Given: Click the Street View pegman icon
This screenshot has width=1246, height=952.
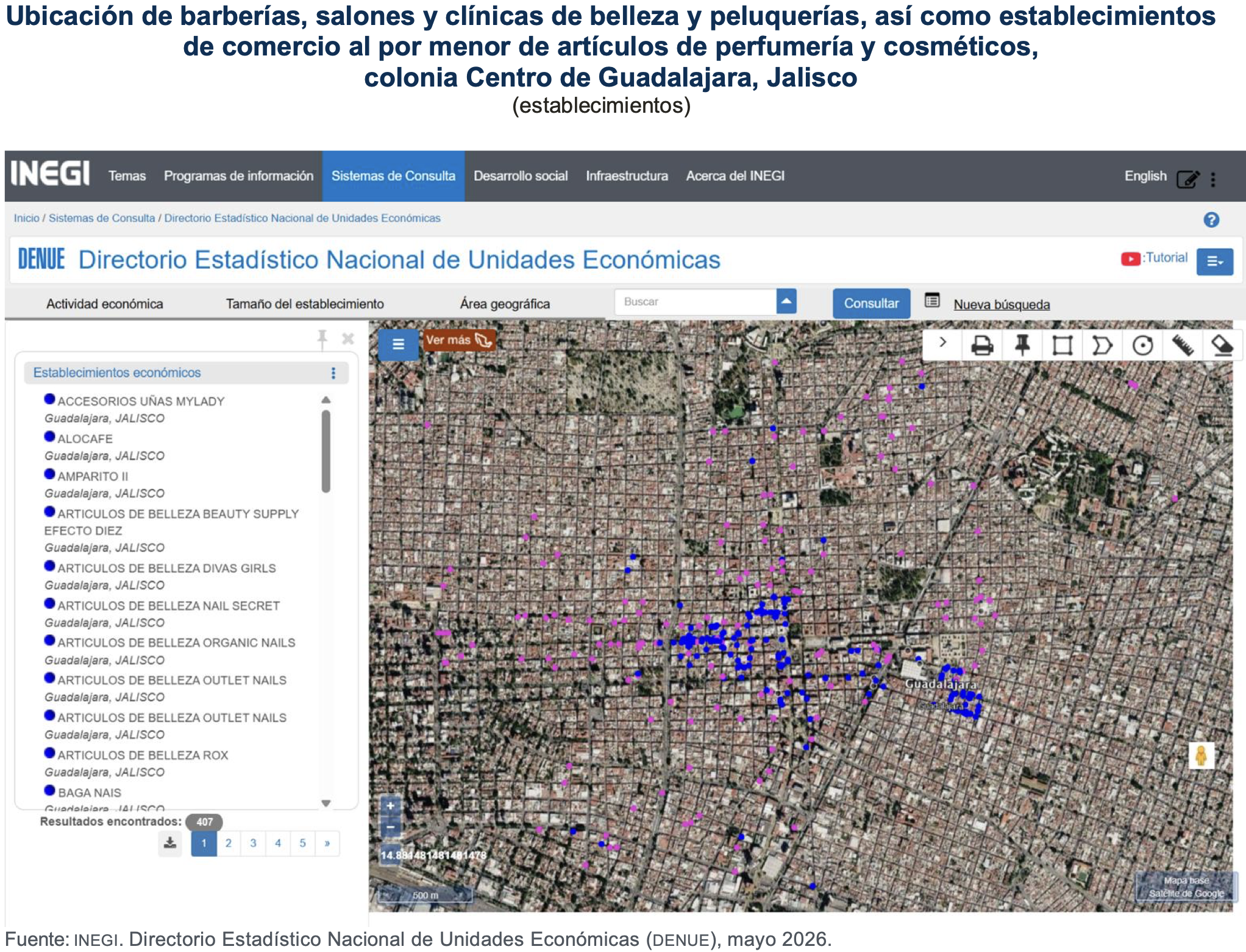Looking at the screenshot, I should coord(1201,756).
